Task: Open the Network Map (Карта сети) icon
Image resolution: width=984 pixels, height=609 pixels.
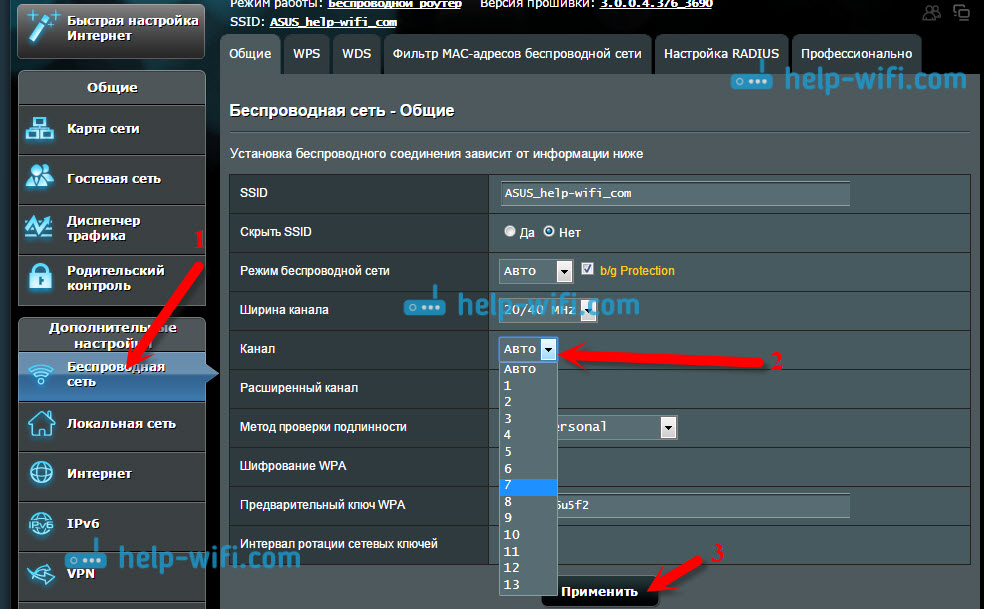Action: click(x=41, y=129)
